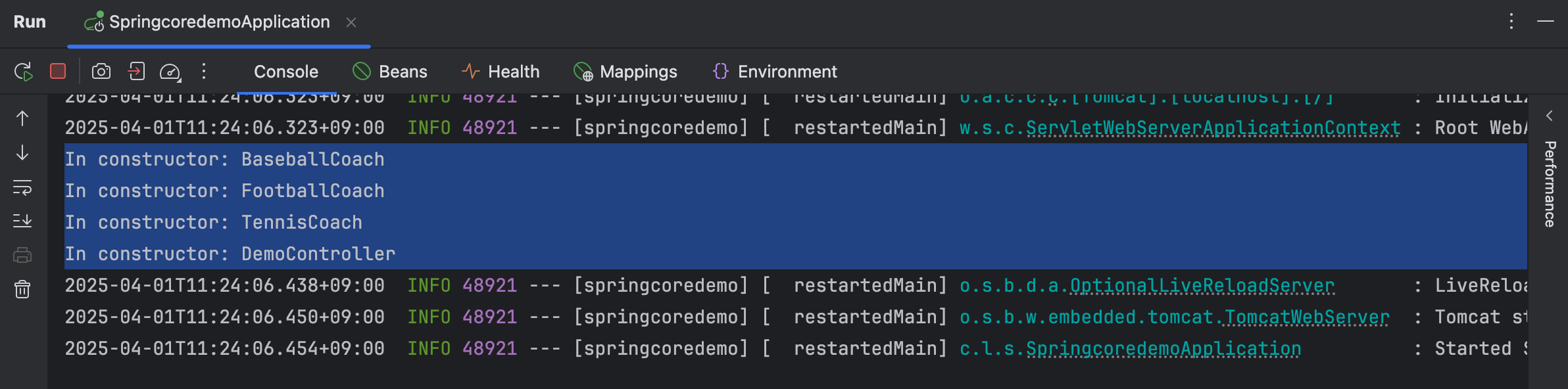Click the down arrow in console sidebar
The height and width of the screenshot is (389, 1568).
pos(22,153)
